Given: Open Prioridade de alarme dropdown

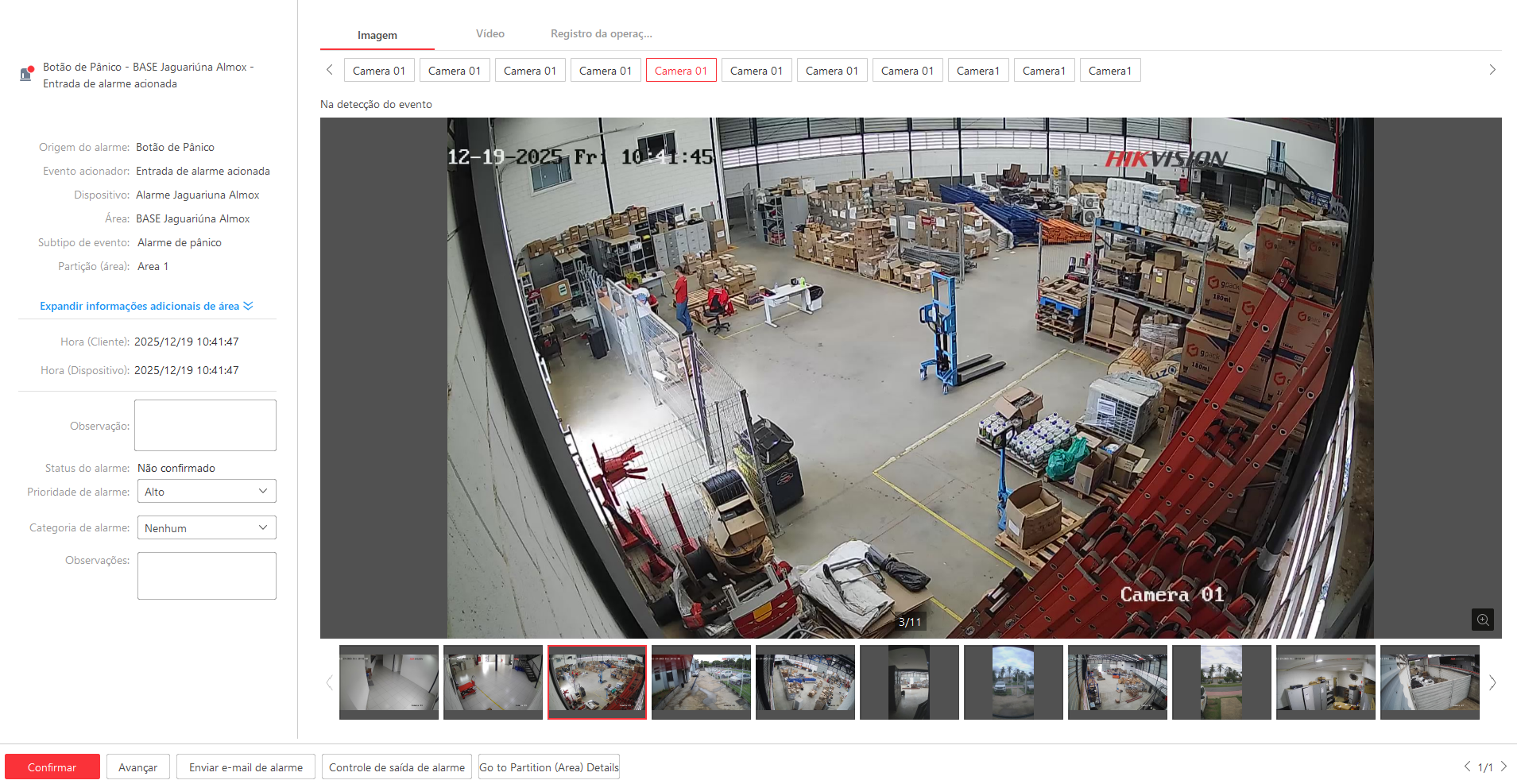Looking at the screenshot, I should coord(207,492).
